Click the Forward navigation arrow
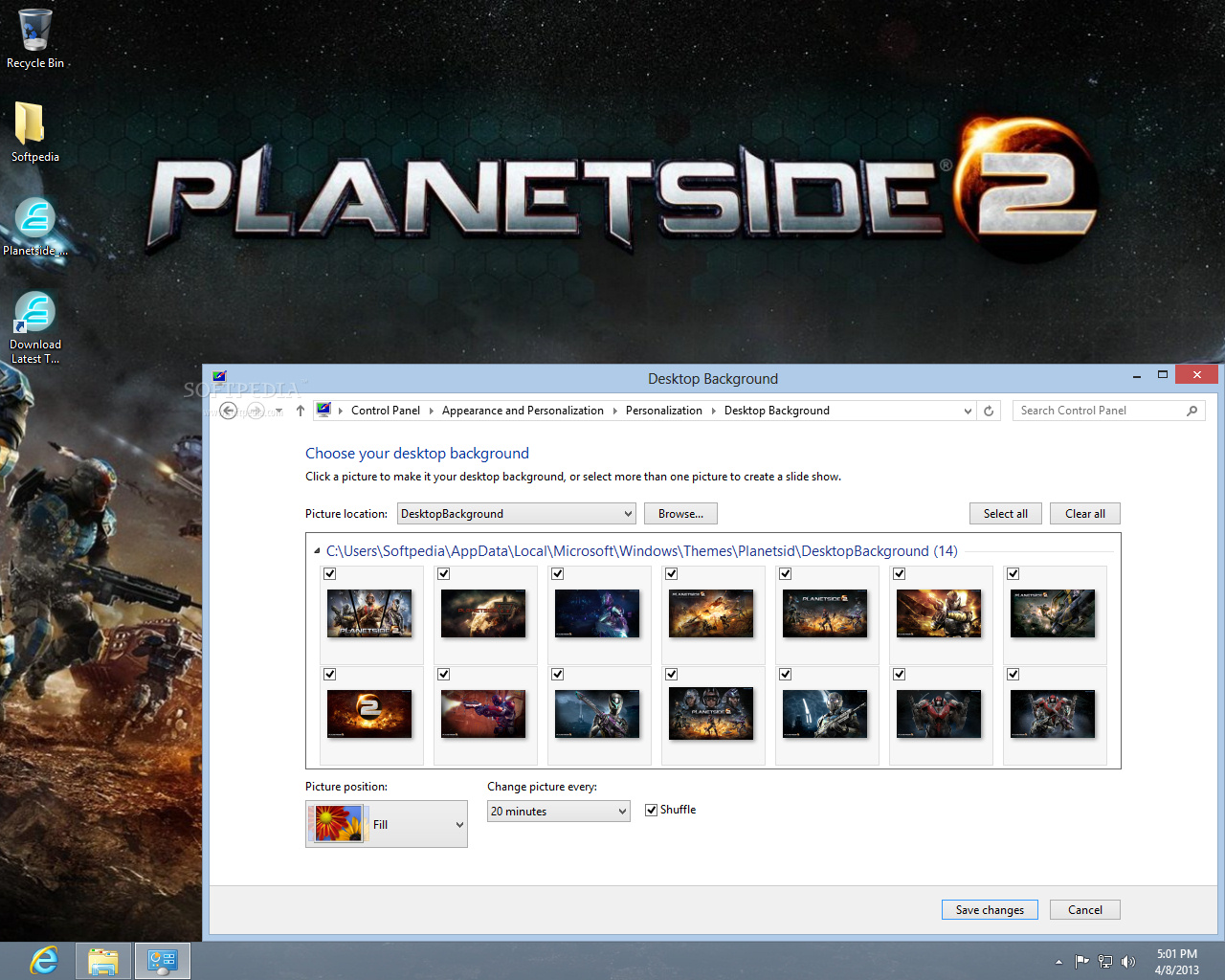The width and height of the screenshot is (1225, 980). (256, 411)
